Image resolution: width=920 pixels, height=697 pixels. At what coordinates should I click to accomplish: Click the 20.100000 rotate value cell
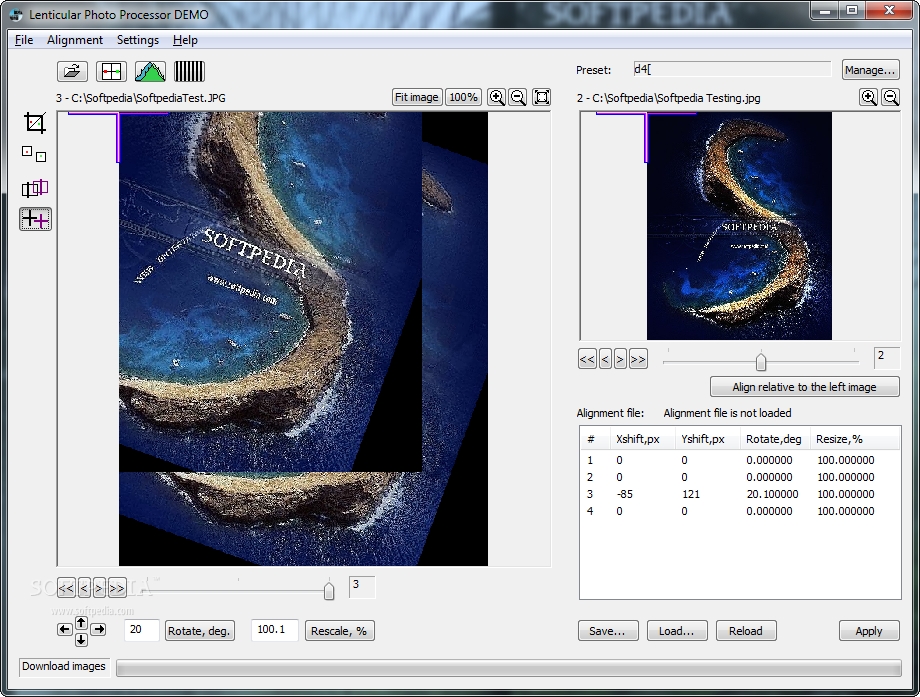click(x=772, y=494)
